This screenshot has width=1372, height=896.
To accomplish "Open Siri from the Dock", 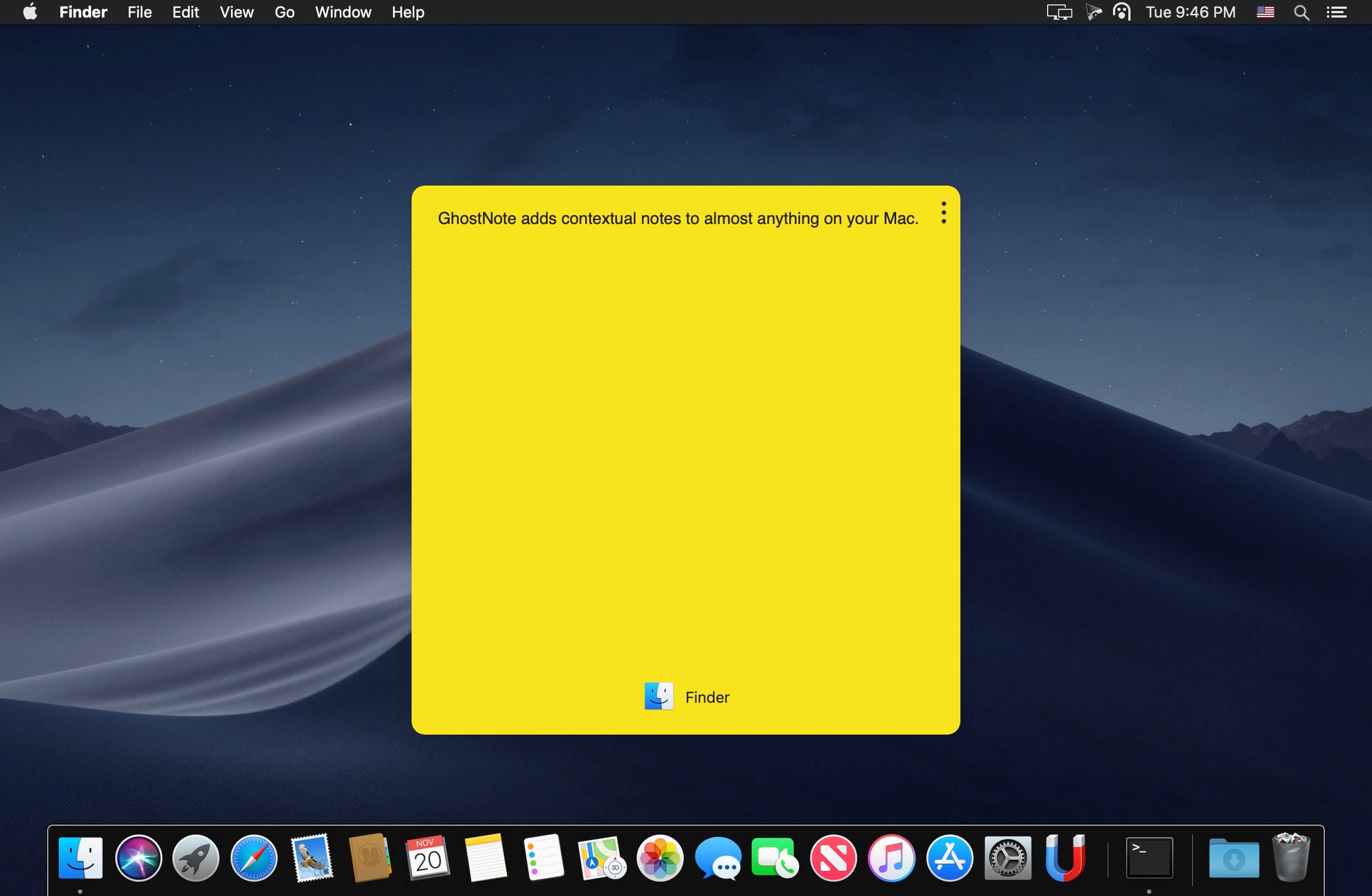I will tap(138, 858).
